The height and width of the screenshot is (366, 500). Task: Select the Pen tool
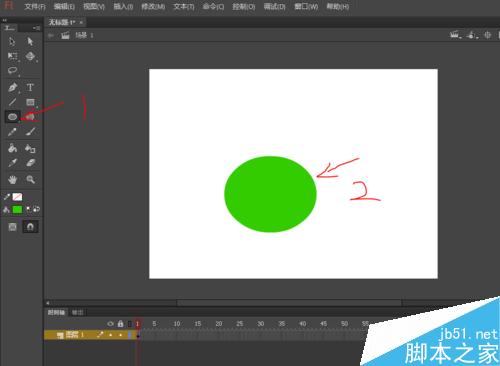point(12,87)
